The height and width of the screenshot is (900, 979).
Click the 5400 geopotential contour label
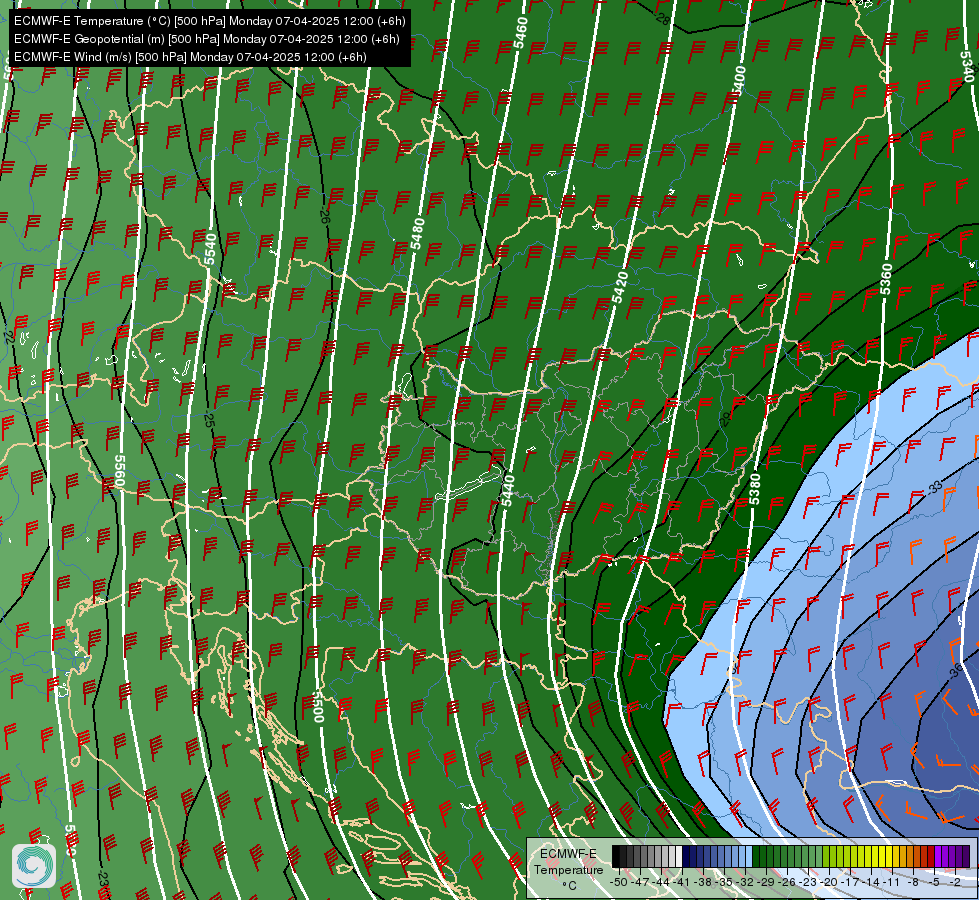(x=739, y=81)
